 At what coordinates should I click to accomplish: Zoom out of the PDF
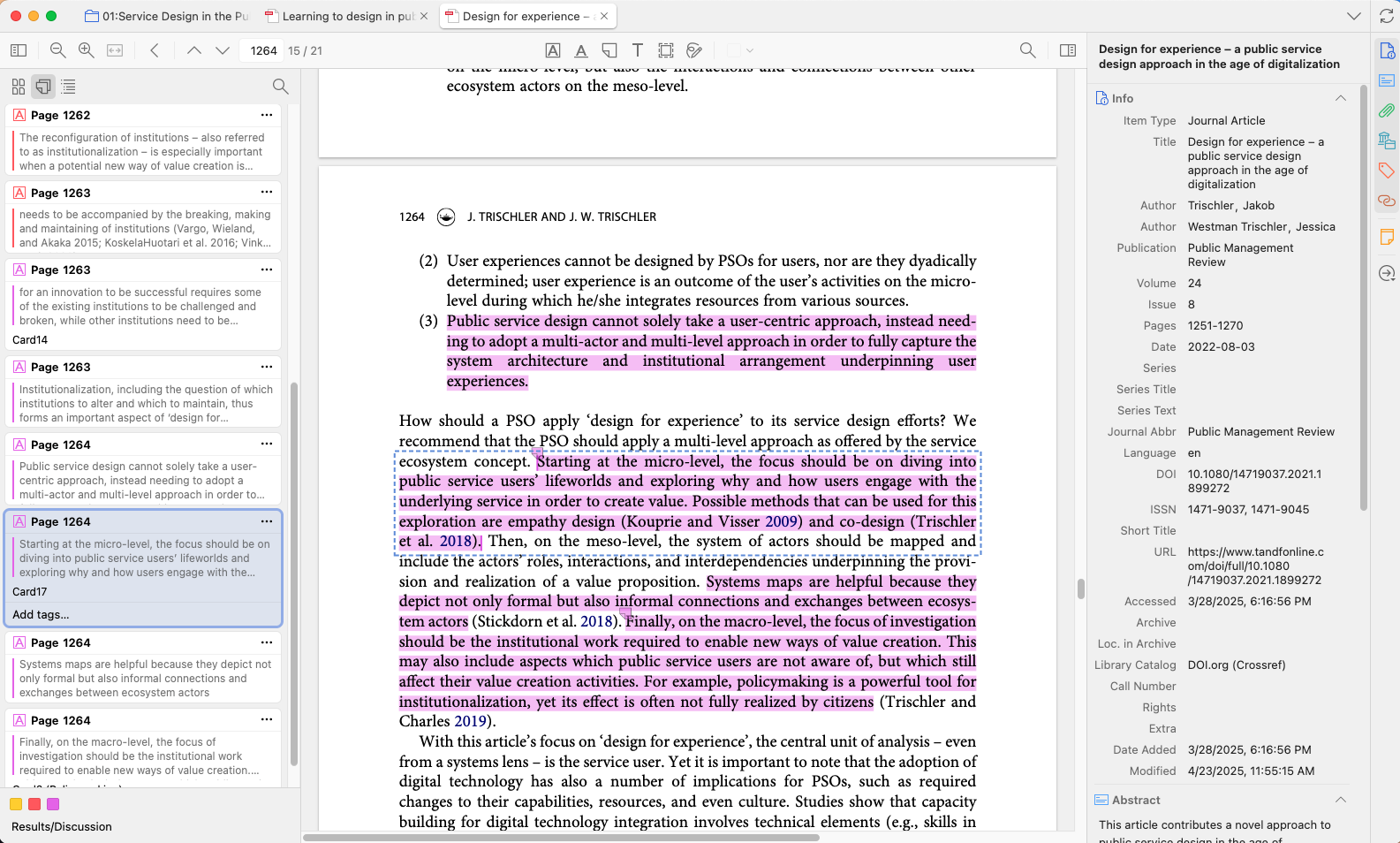[58, 50]
